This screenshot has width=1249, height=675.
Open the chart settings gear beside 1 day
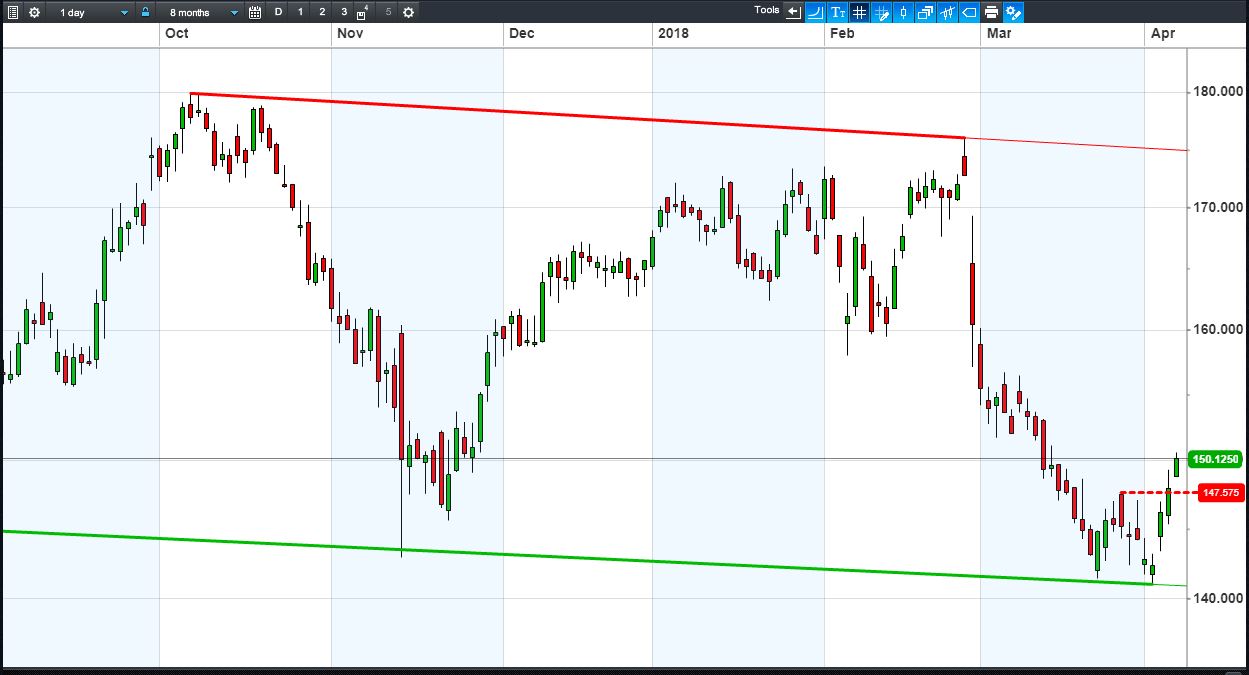34,12
